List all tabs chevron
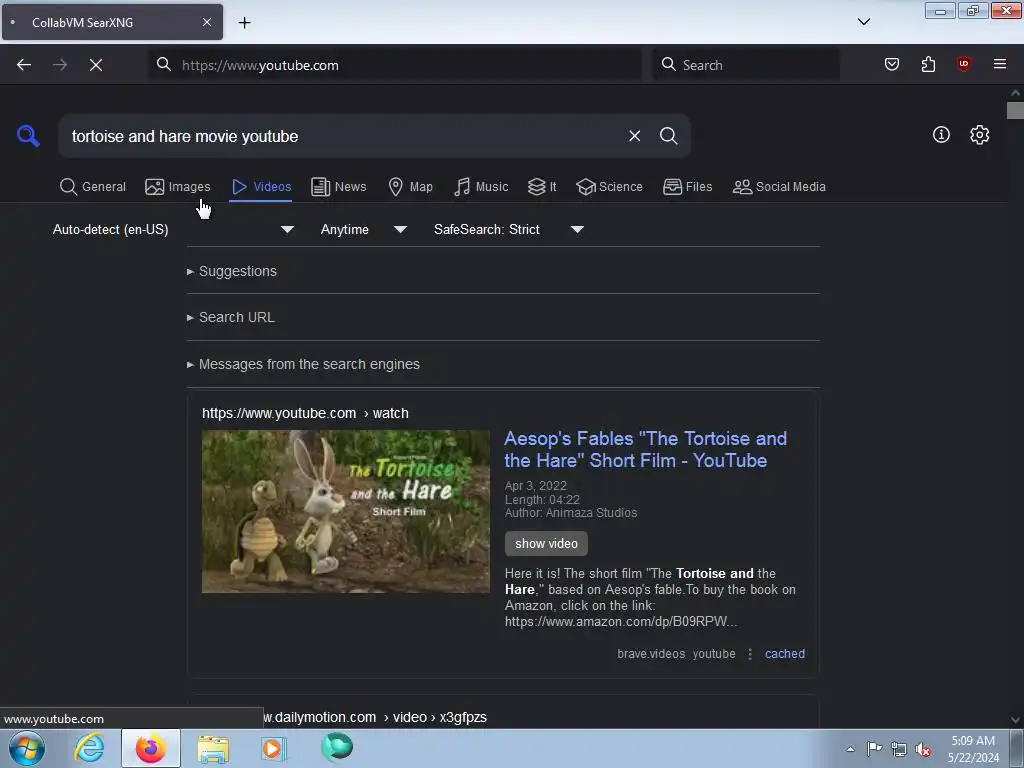1024x768 pixels. (x=863, y=22)
